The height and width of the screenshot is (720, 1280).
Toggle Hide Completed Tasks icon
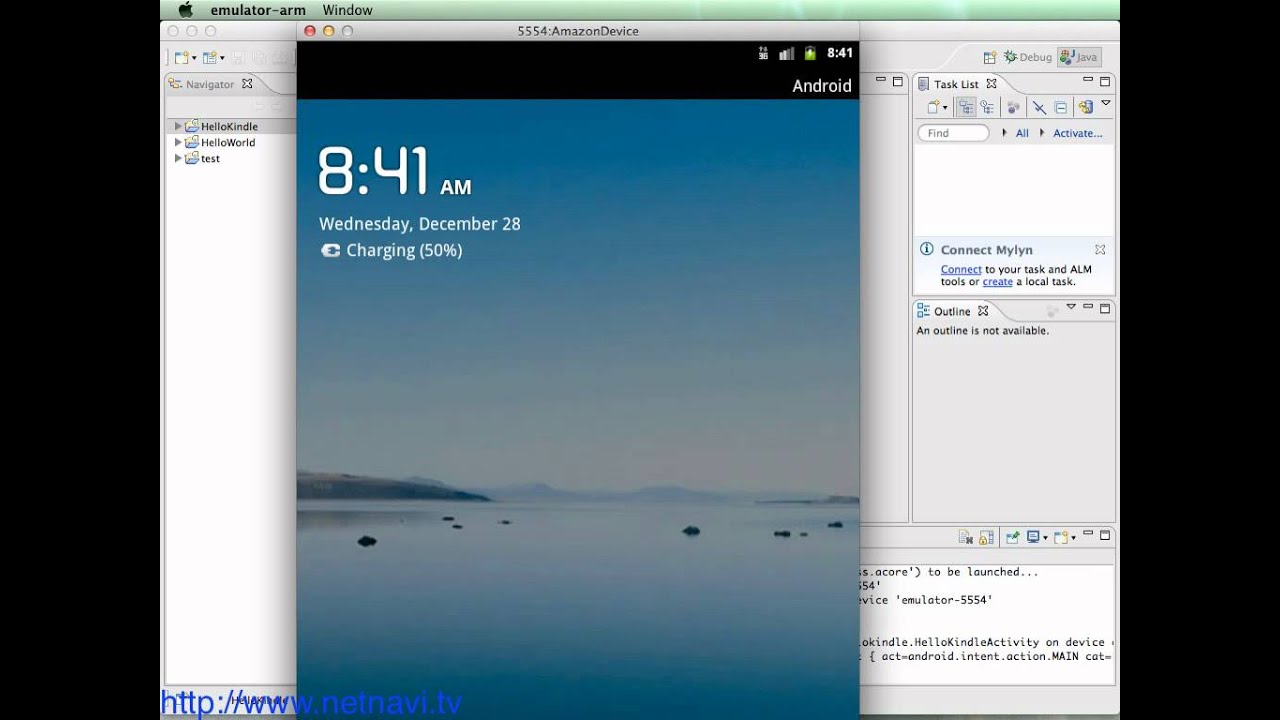[1039, 107]
